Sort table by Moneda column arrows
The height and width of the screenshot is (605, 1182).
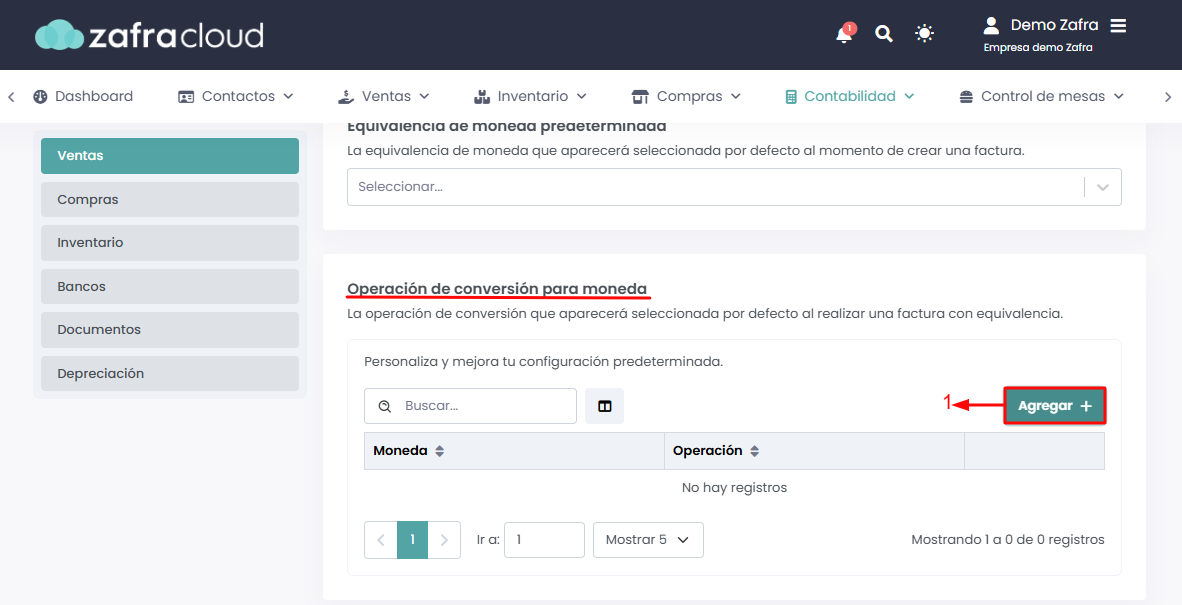[439, 451]
